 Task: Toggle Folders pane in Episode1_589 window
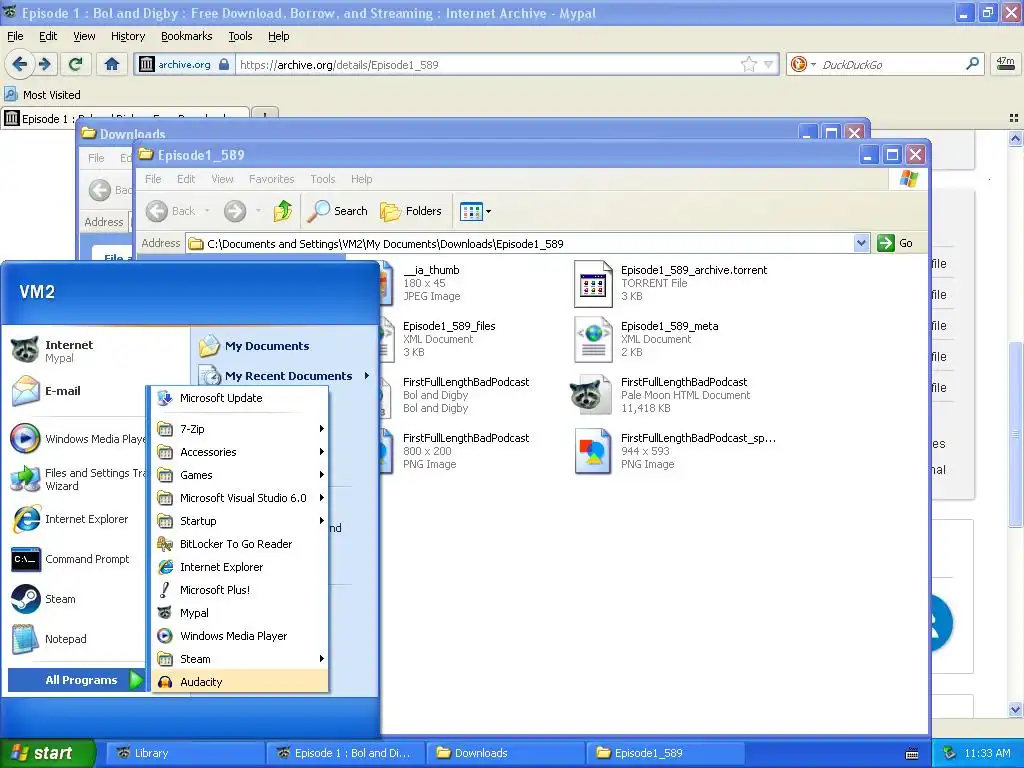coord(411,211)
